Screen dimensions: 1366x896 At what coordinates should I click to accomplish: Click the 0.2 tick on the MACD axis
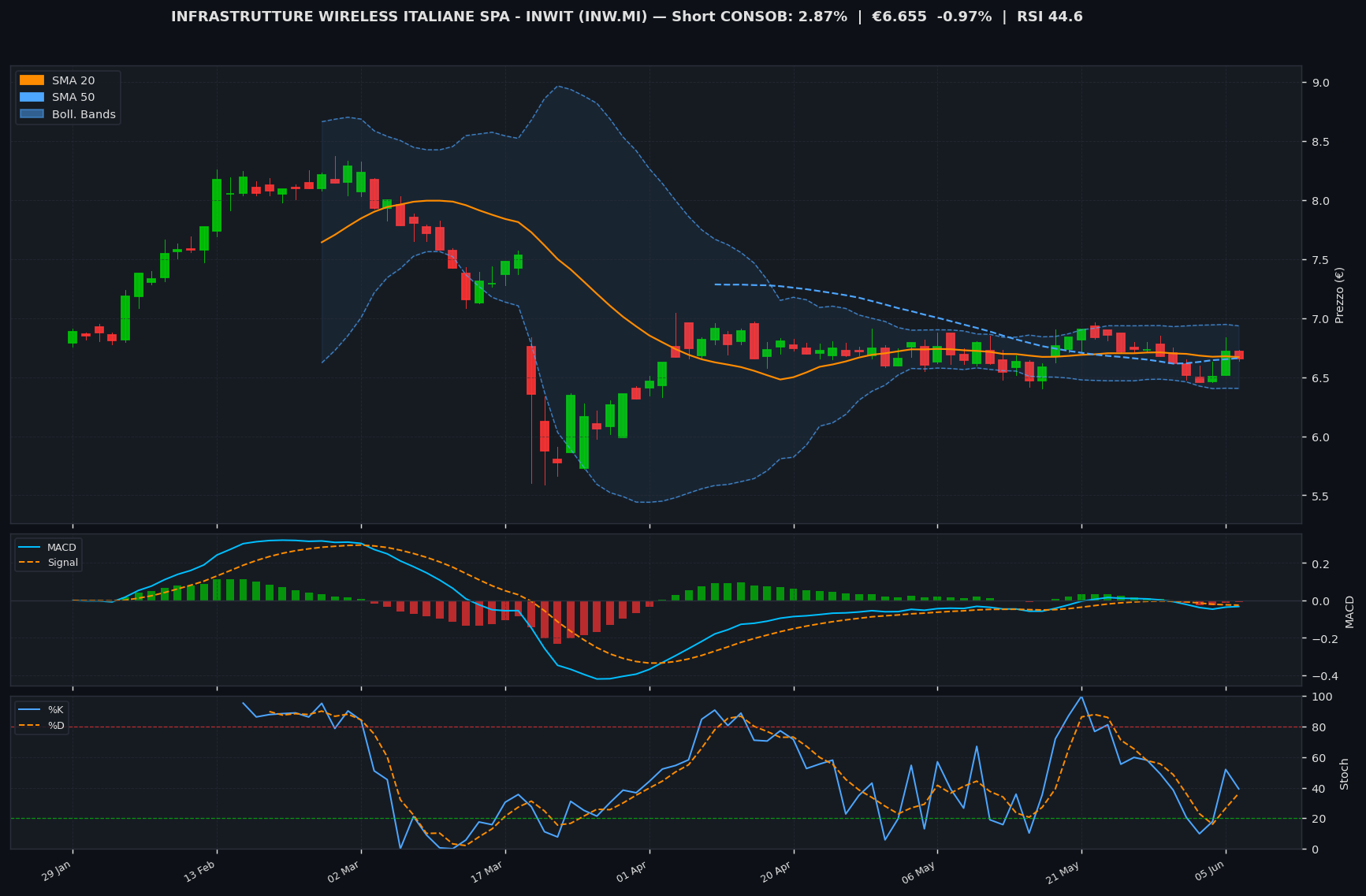[x=1321, y=564]
